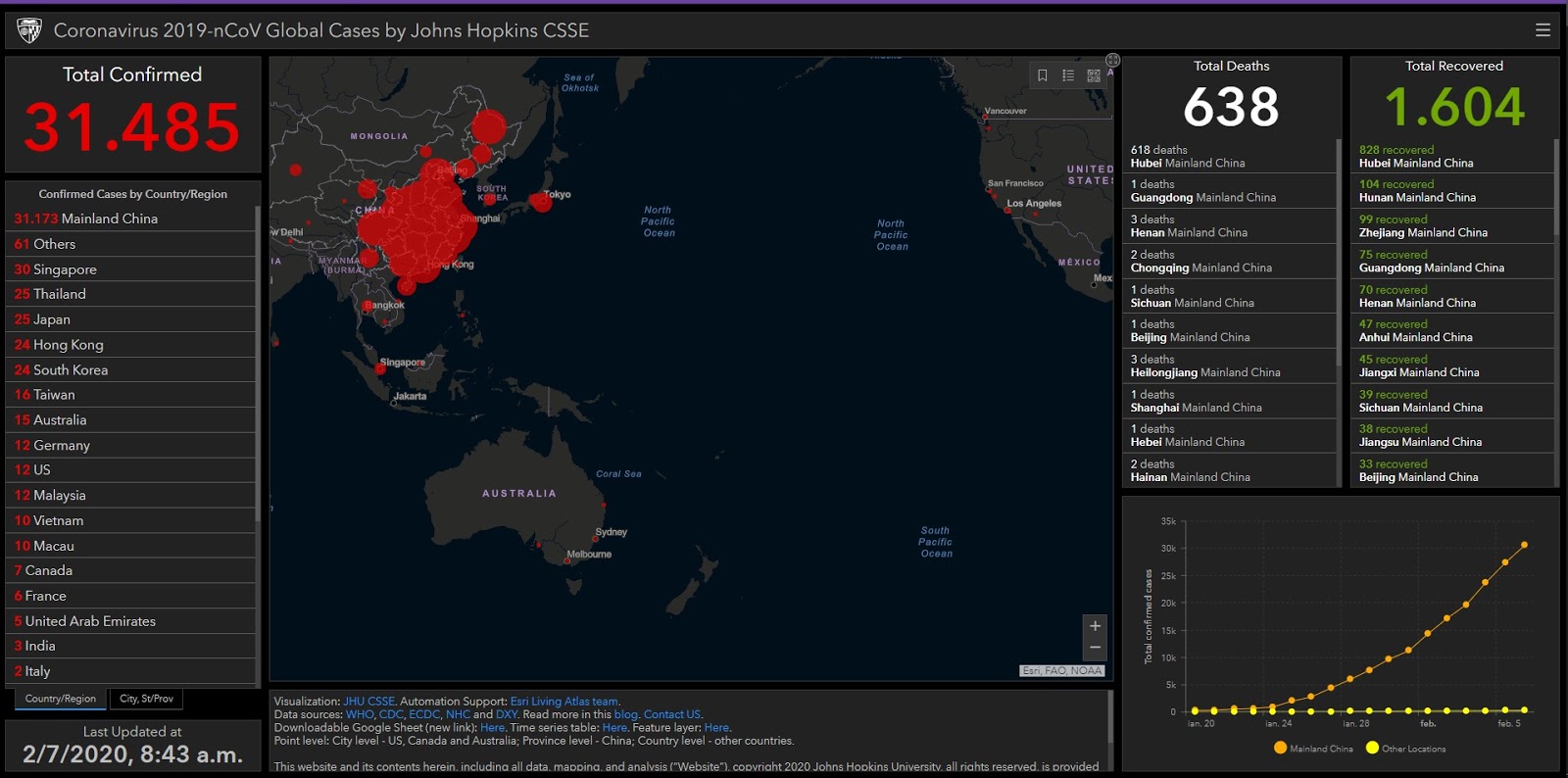1568x778 pixels.
Task: Follow the ECDC data source link
Action: click(424, 714)
